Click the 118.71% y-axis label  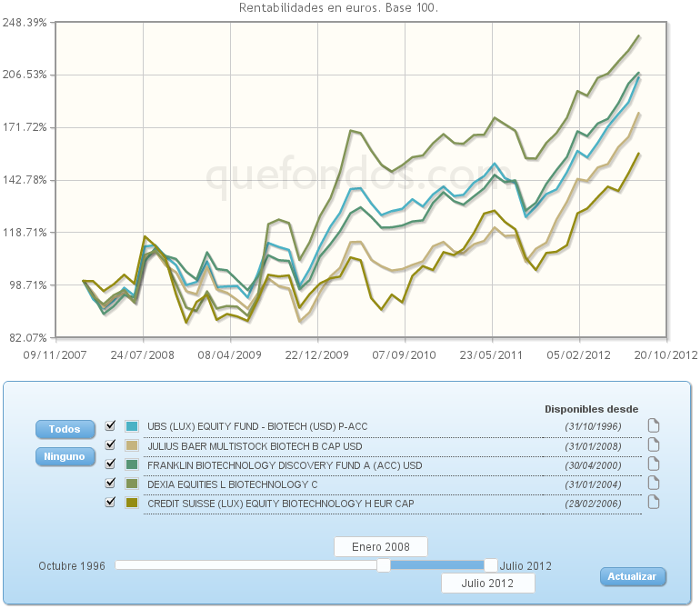(25, 233)
